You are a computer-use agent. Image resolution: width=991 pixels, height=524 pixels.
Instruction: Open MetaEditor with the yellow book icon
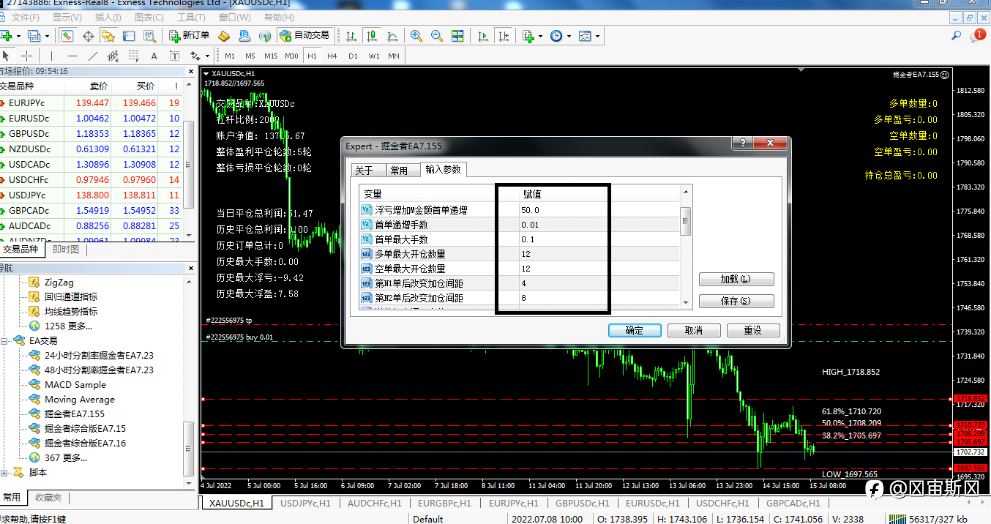(x=224, y=36)
